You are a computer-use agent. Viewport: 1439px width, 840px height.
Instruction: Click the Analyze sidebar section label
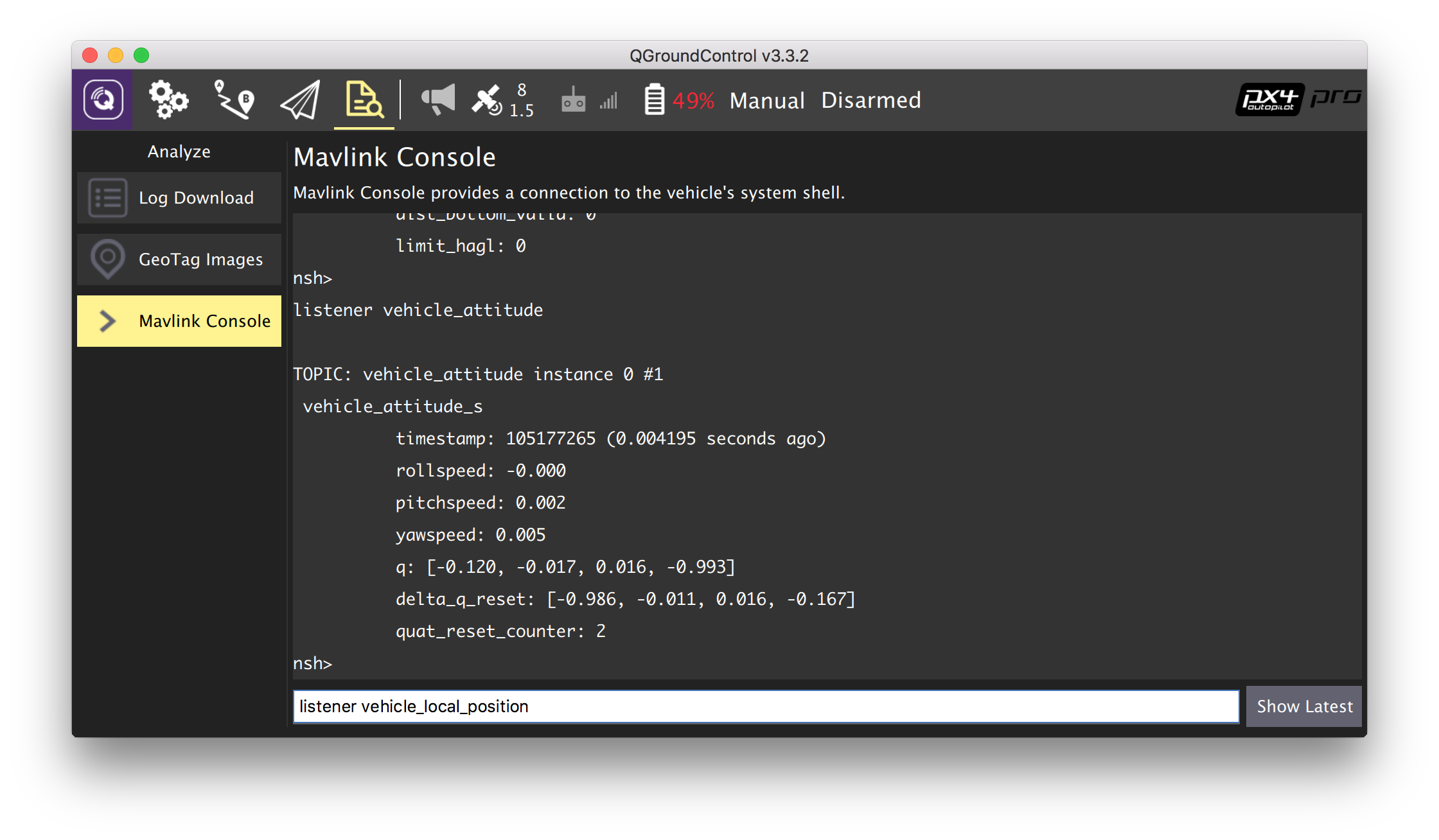tap(180, 151)
